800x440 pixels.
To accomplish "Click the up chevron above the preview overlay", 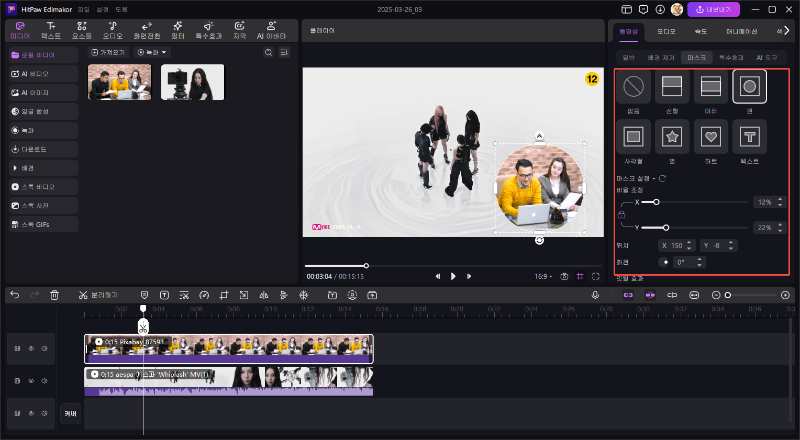I will (539, 136).
